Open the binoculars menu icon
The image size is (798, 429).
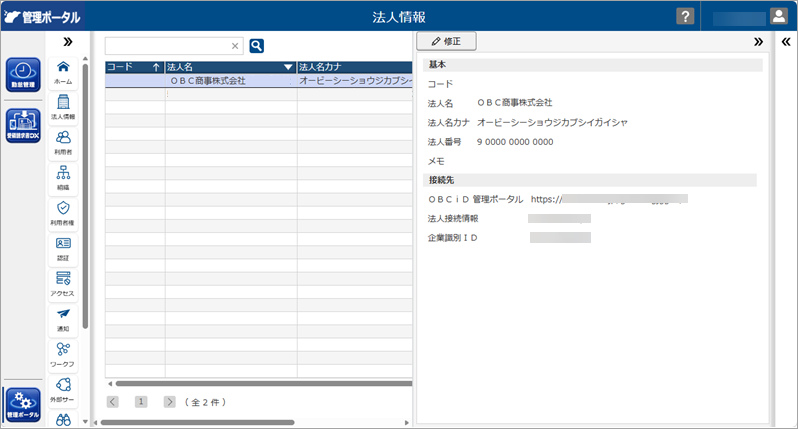63,420
